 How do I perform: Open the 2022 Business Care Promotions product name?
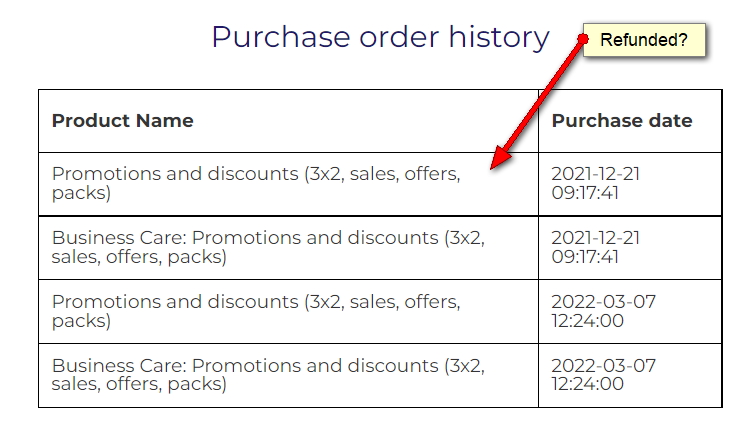pyautogui.click(x=268, y=375)
